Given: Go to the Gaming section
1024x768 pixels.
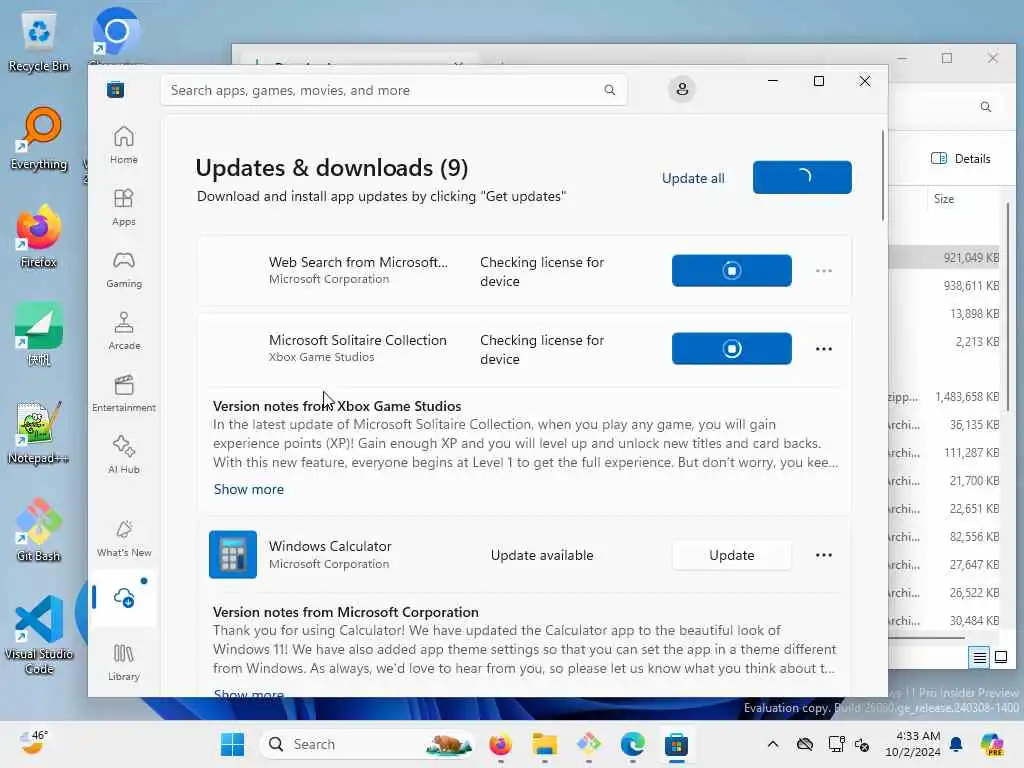Looking at the screenshot, I should coord(123,269).
